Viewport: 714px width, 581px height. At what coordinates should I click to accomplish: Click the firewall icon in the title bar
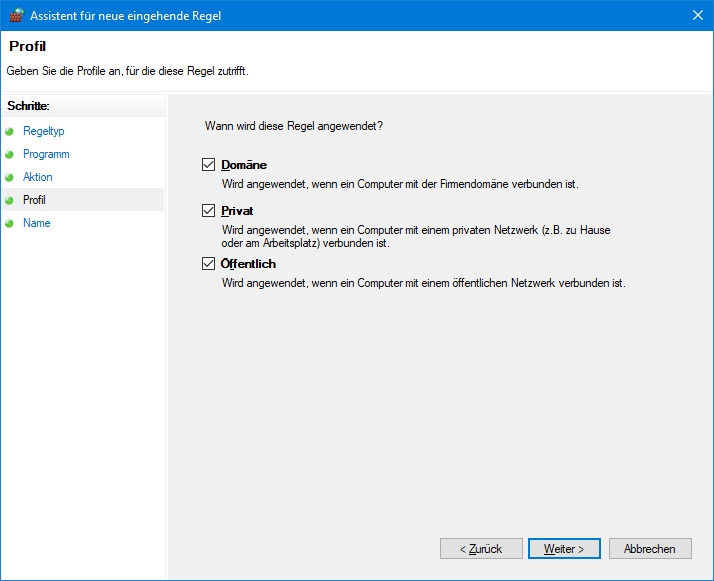[16, 15]
